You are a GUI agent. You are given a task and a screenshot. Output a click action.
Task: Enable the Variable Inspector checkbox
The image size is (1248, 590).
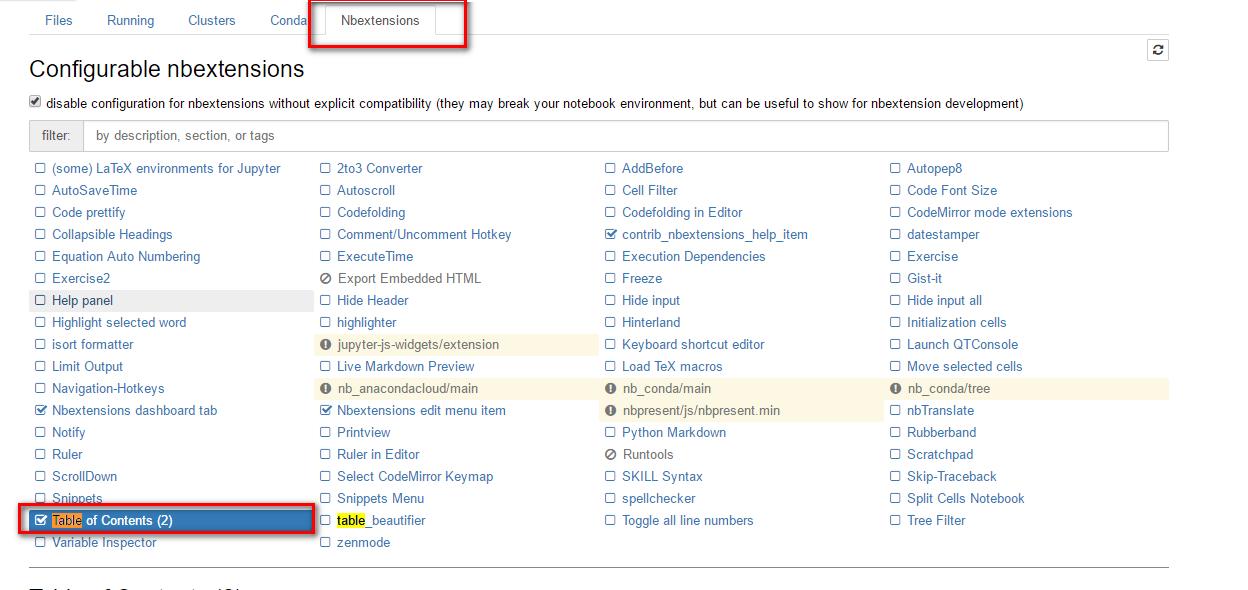pyautogui.click(x=40, y=543)
